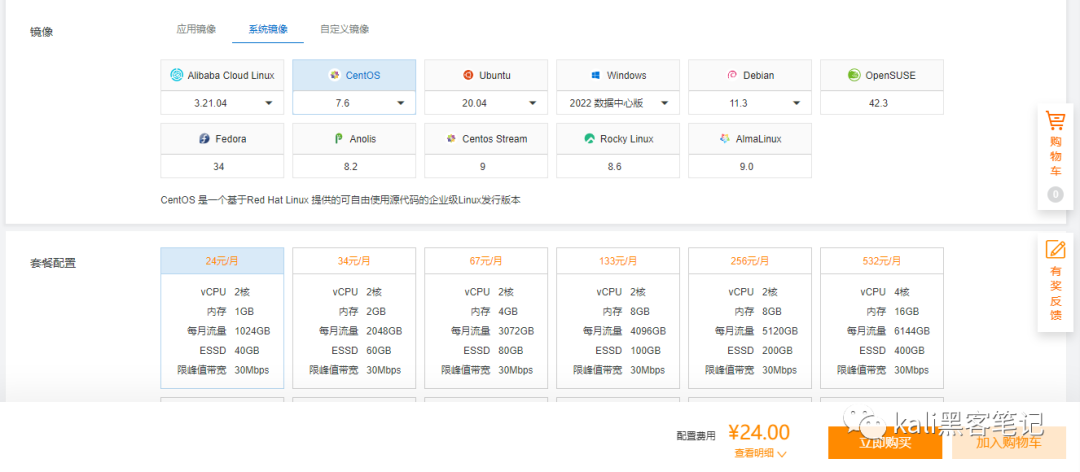The width and height of the screenshot is (1080, 472).
Task: Click the Rocky Linux logo icon
Action: click(590, 138)
